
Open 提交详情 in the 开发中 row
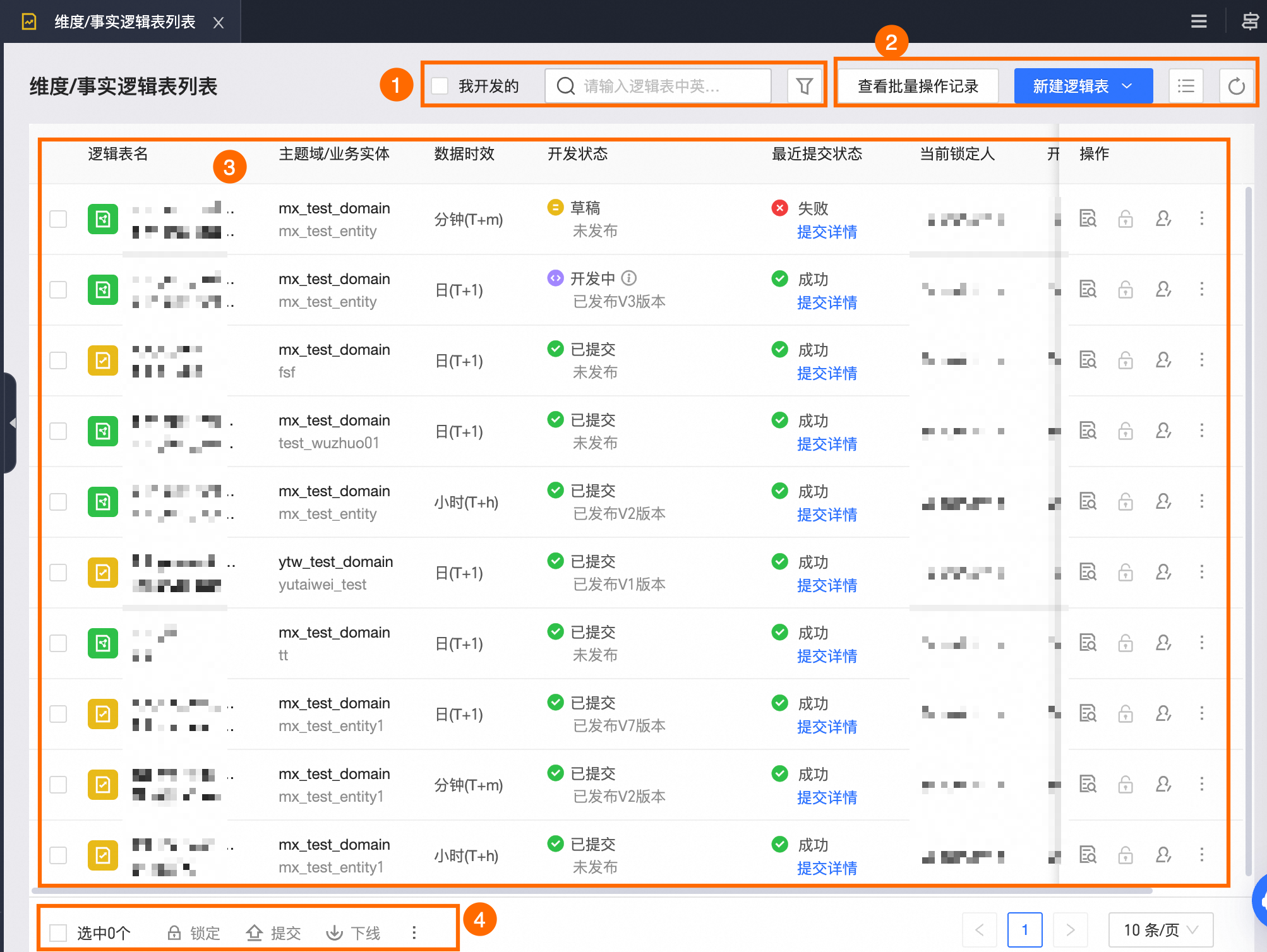tap(827, 302)
